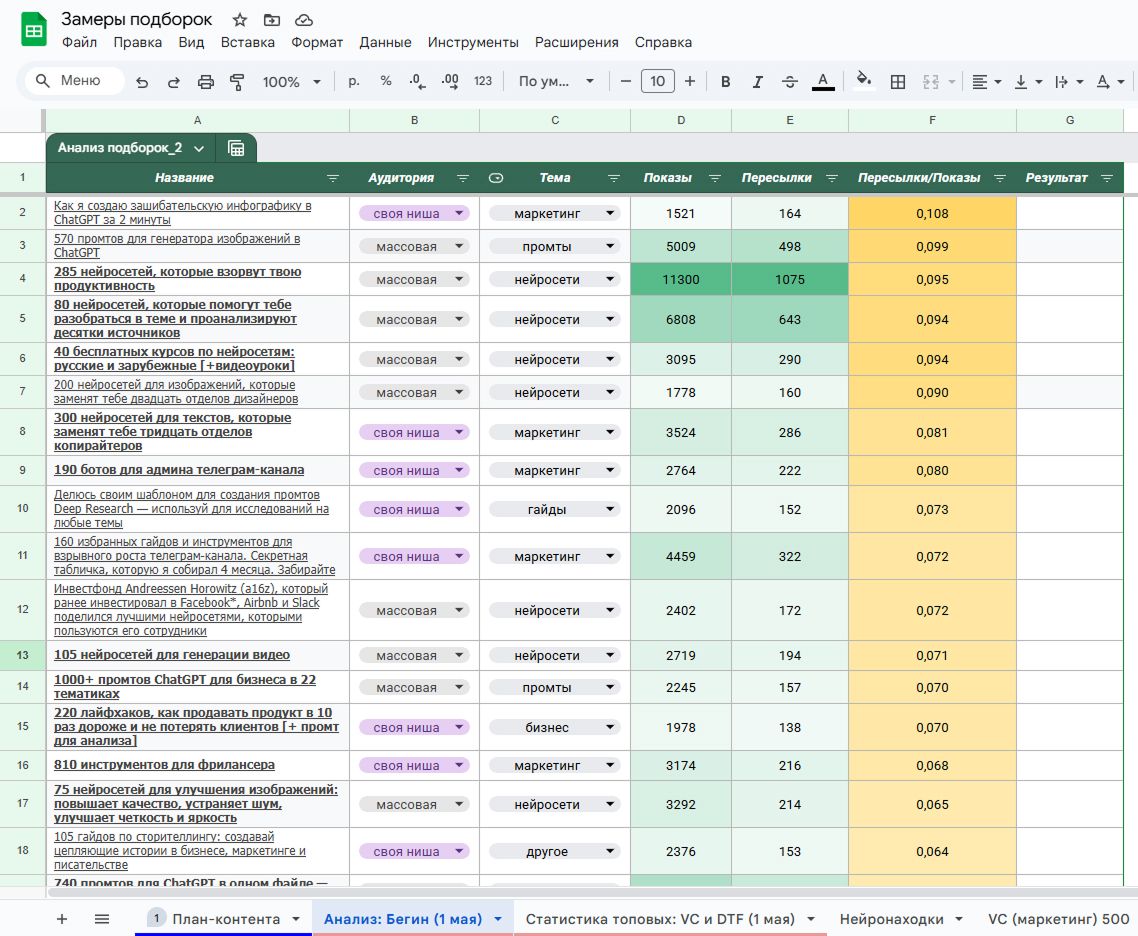Click the Add sheet plus button

pos(62,919)
